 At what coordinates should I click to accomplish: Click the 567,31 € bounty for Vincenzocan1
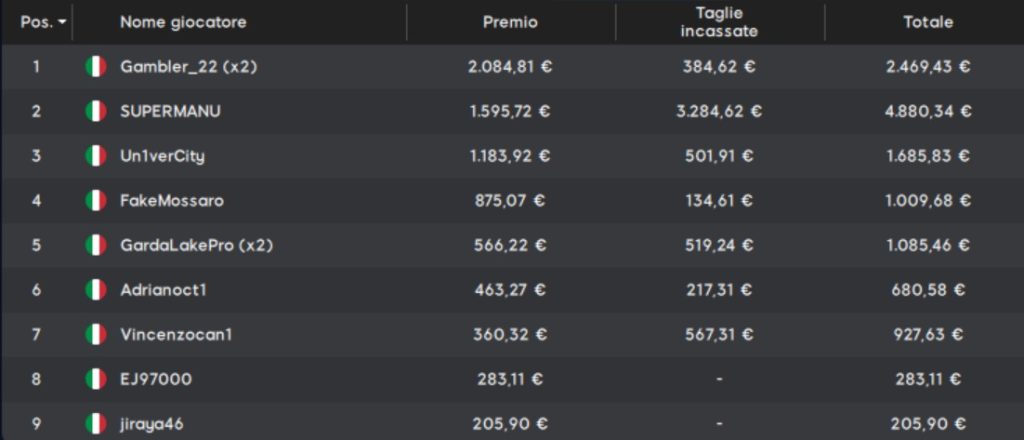(719, 335)
